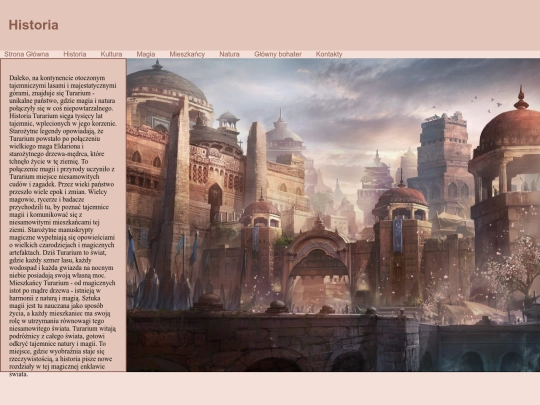
Task: Open the Strona Główna navigation link
Action: pyautogui.click(x=27, y=54)
